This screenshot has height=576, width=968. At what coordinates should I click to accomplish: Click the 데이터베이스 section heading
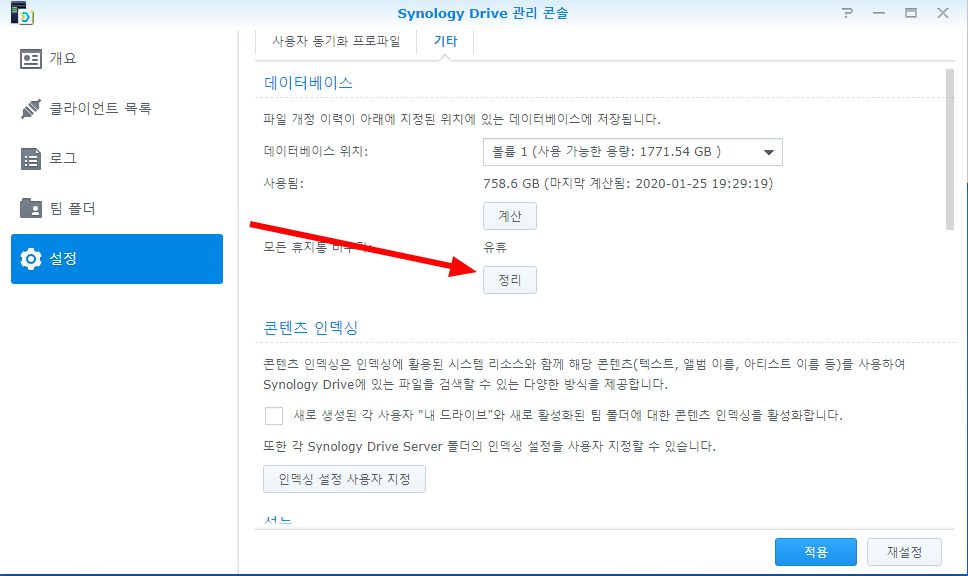point(308,83)
